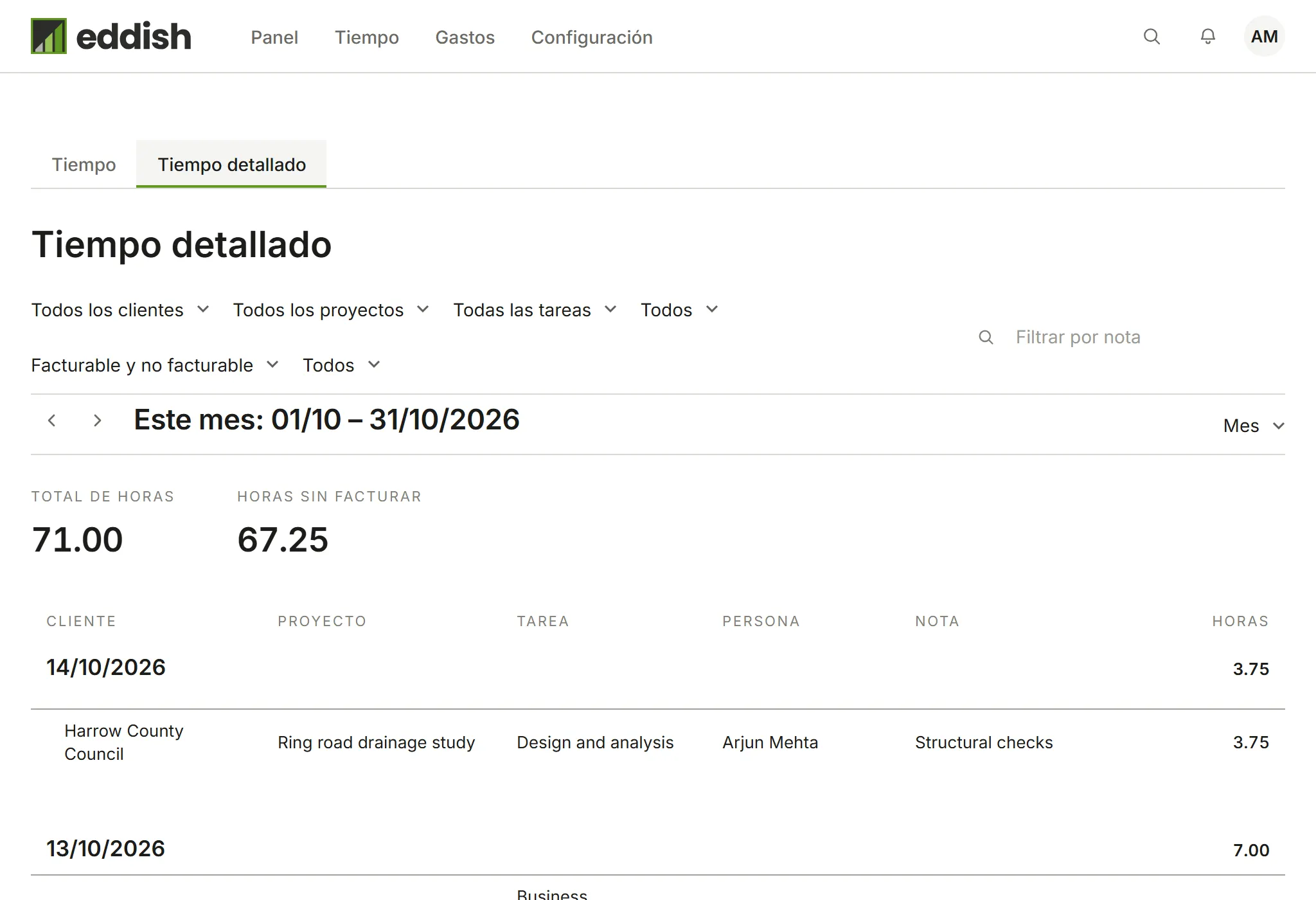Click Harrow County Council client cell

[x=124, y=742]
